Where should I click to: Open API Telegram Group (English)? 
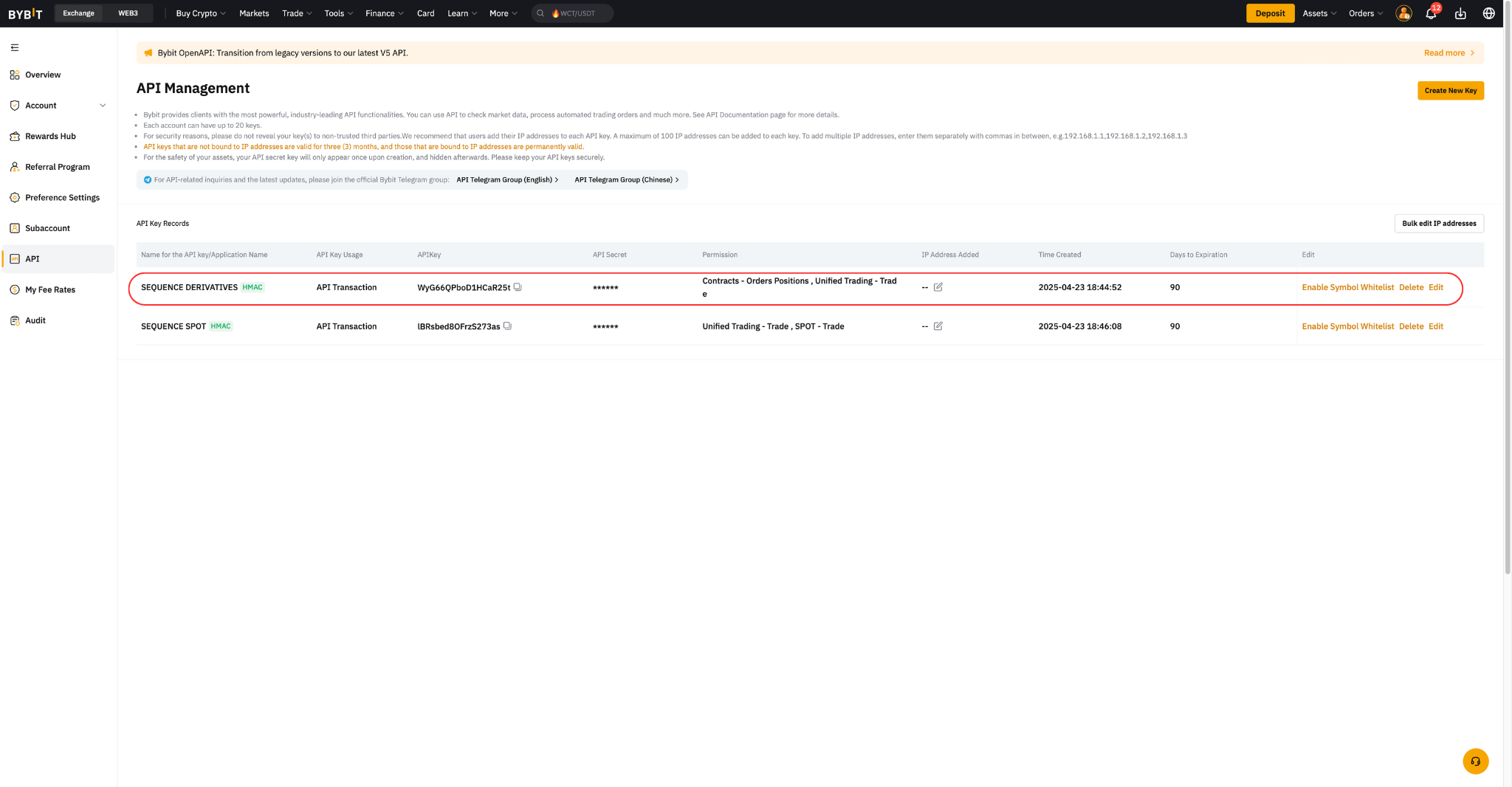(507, 179)
